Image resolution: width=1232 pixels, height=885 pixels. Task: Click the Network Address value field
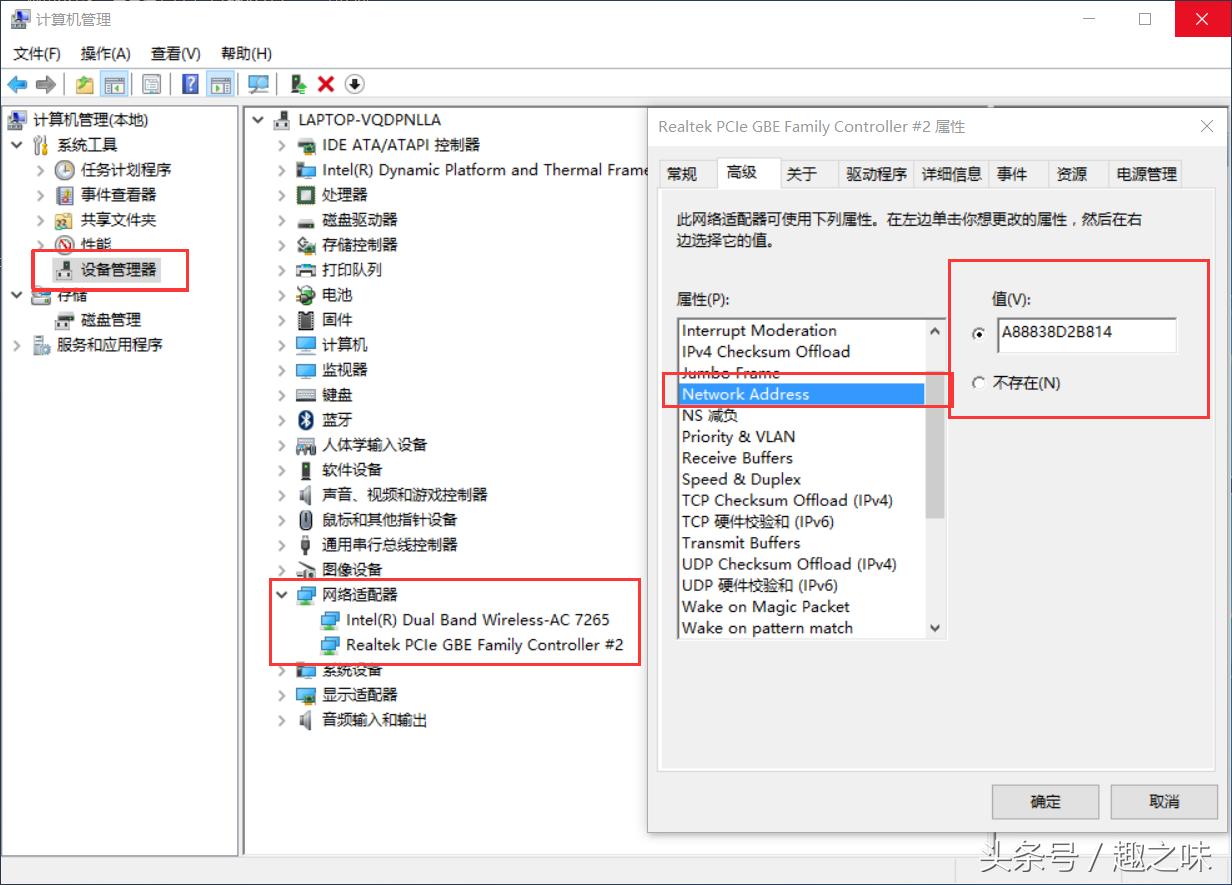coord(1087,335)
